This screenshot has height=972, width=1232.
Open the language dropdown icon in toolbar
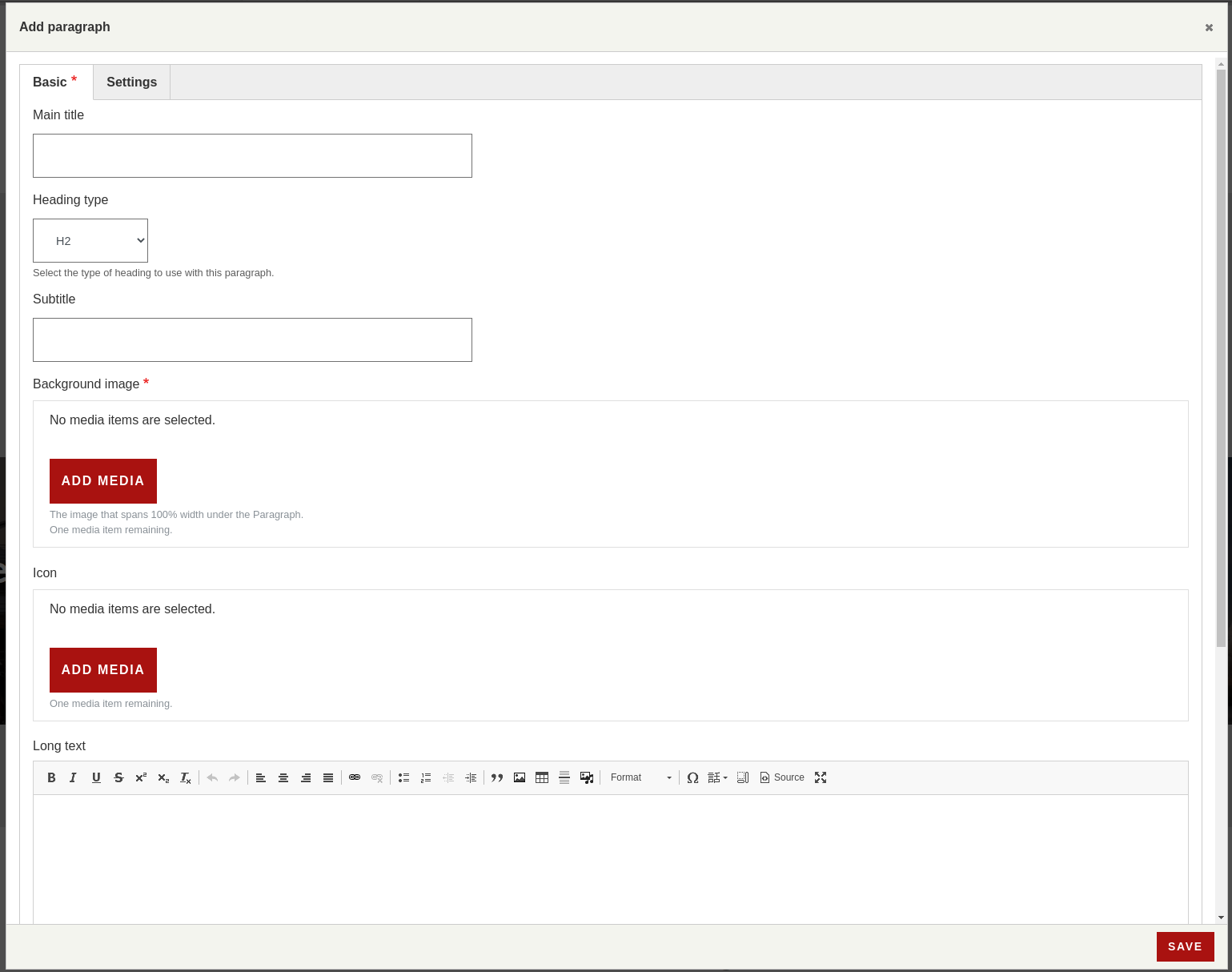click(x=717, y=777)
